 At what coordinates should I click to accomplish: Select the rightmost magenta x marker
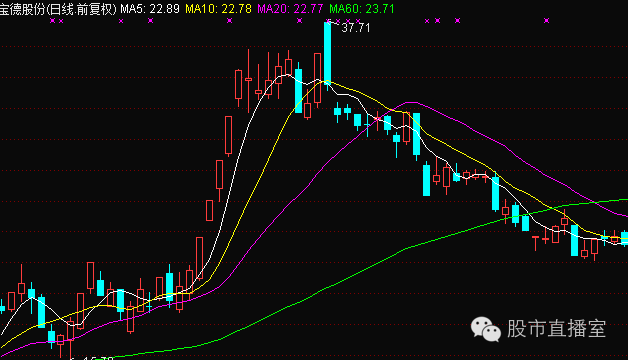546,20
